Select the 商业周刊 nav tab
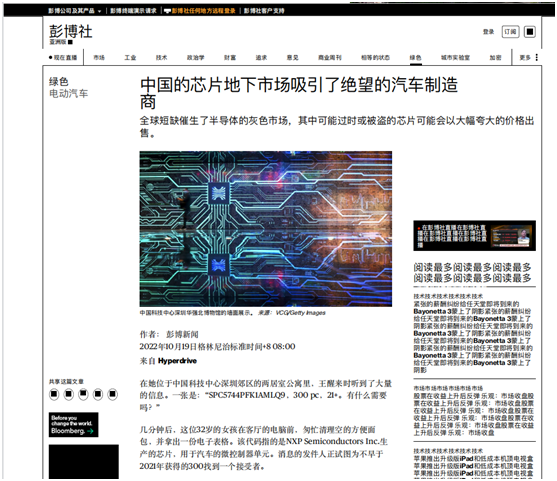 pos(330,58)
